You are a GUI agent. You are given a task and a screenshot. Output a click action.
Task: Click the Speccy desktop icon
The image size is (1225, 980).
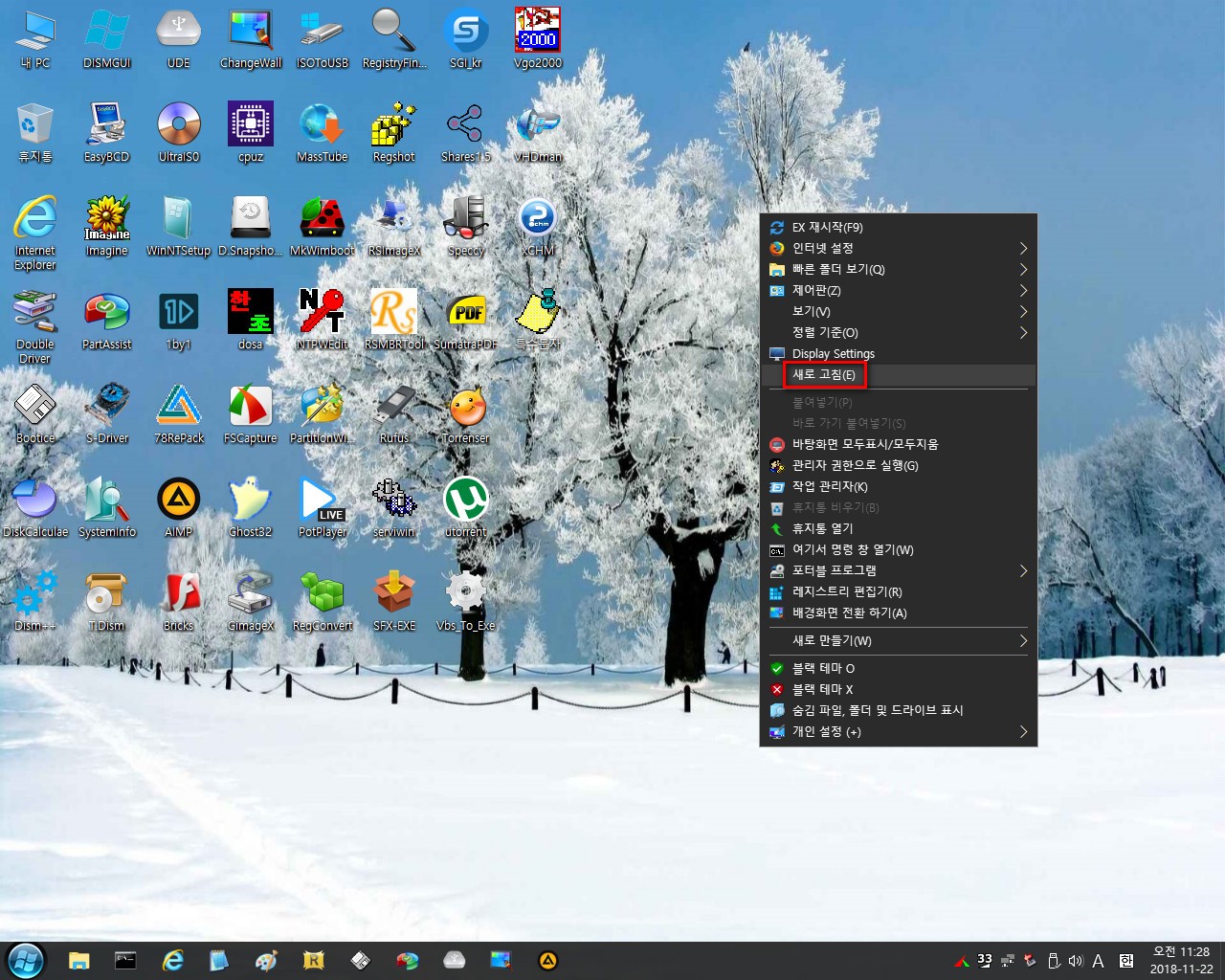pyautogui.click(x=466, y=226)
